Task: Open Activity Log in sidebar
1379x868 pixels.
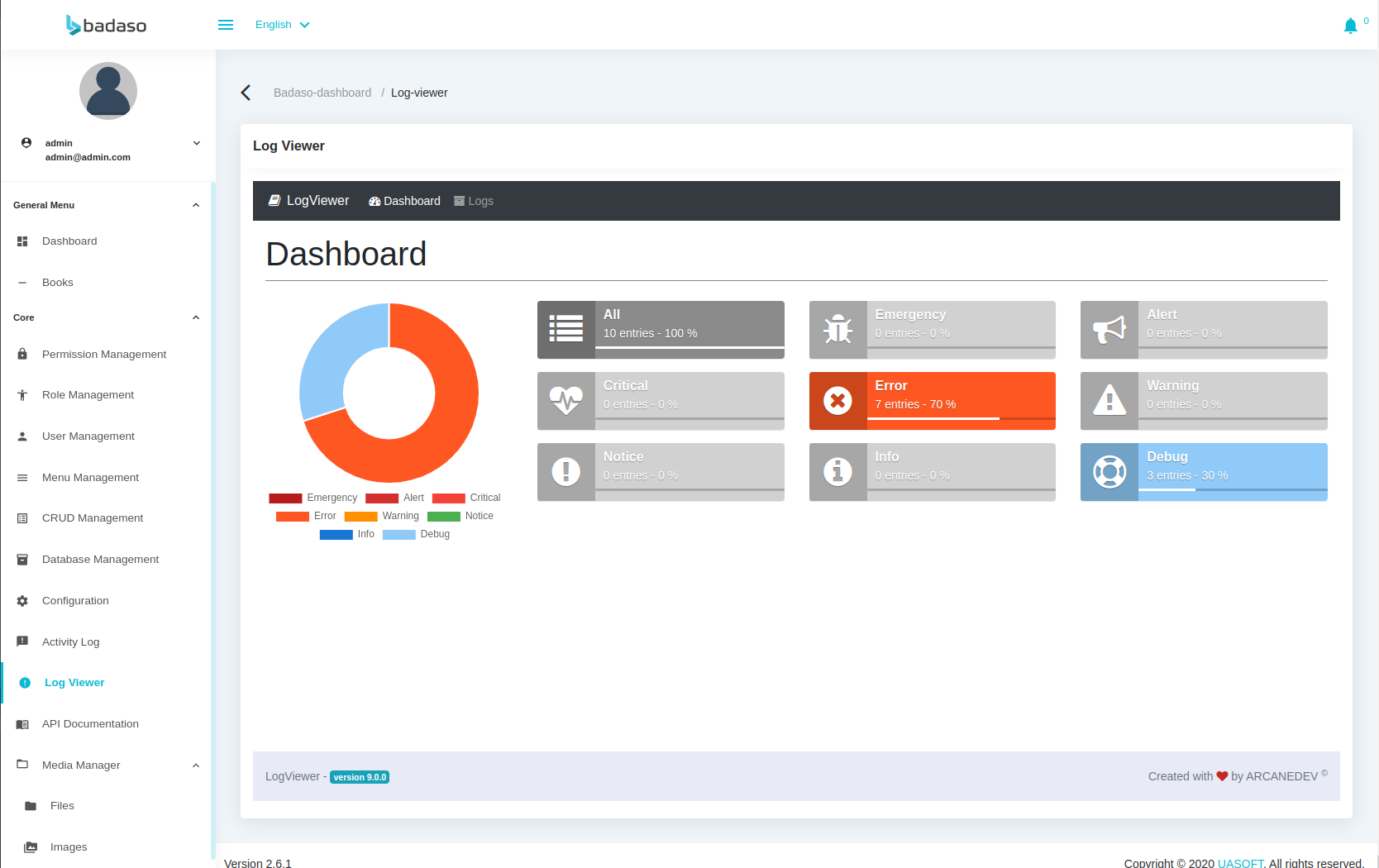Action: coord(70,641)
